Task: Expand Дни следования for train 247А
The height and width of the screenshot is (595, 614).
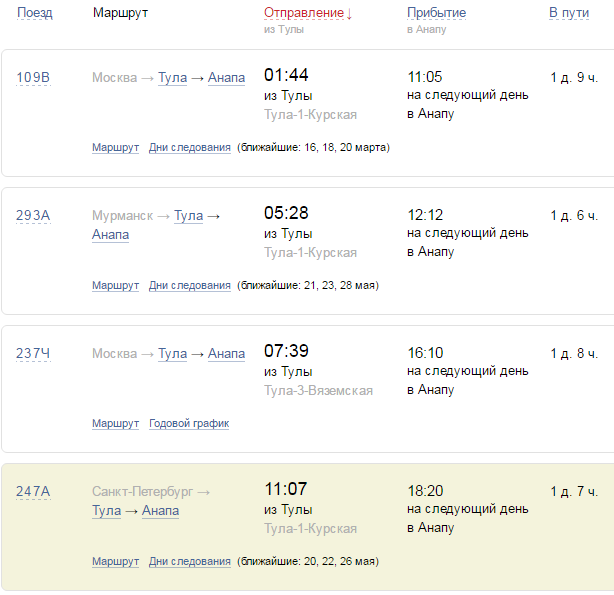Action: tap(189, 561)
